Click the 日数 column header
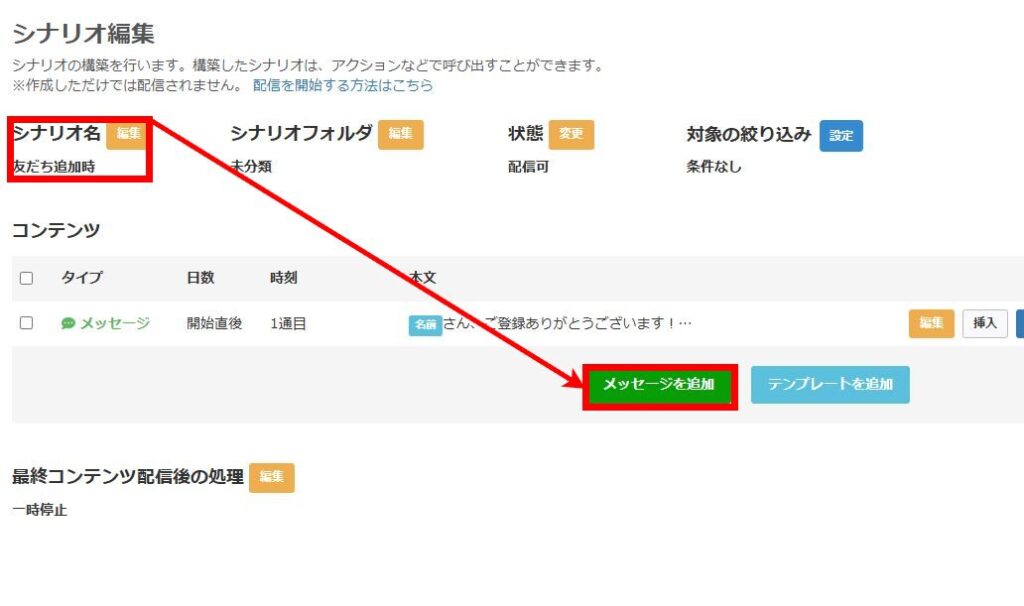 [200, 278]
